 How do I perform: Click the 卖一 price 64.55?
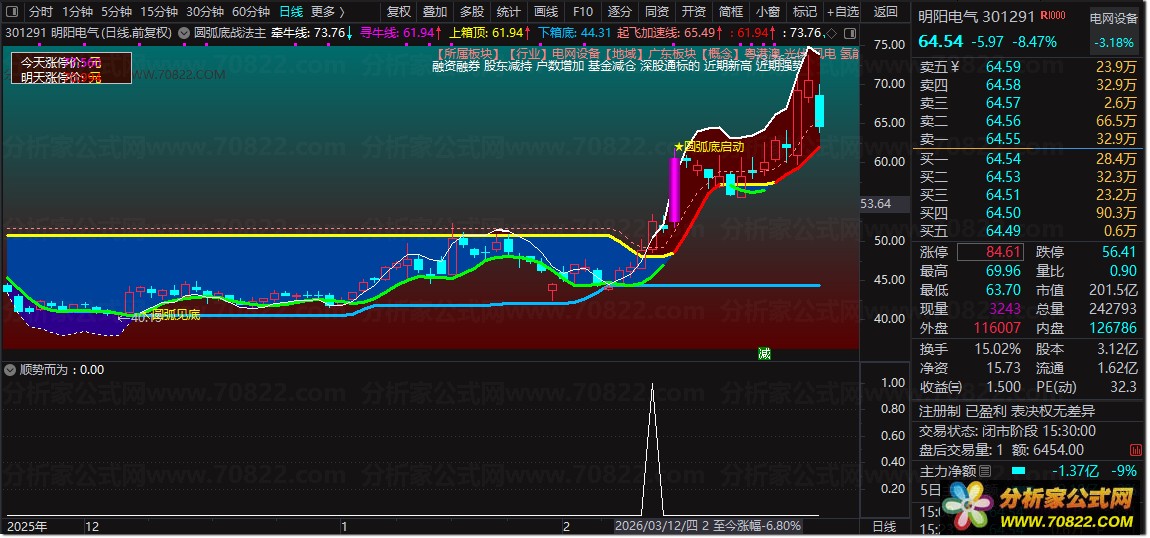point(1003,139)
